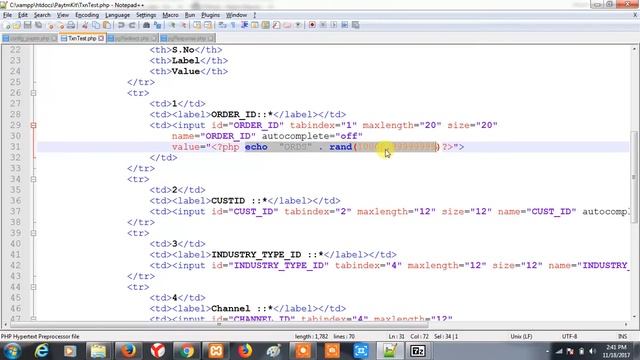Click the Redo toolbar icon
The height and width of the screenshot is (360, 640).
click(x=132, y=25)
